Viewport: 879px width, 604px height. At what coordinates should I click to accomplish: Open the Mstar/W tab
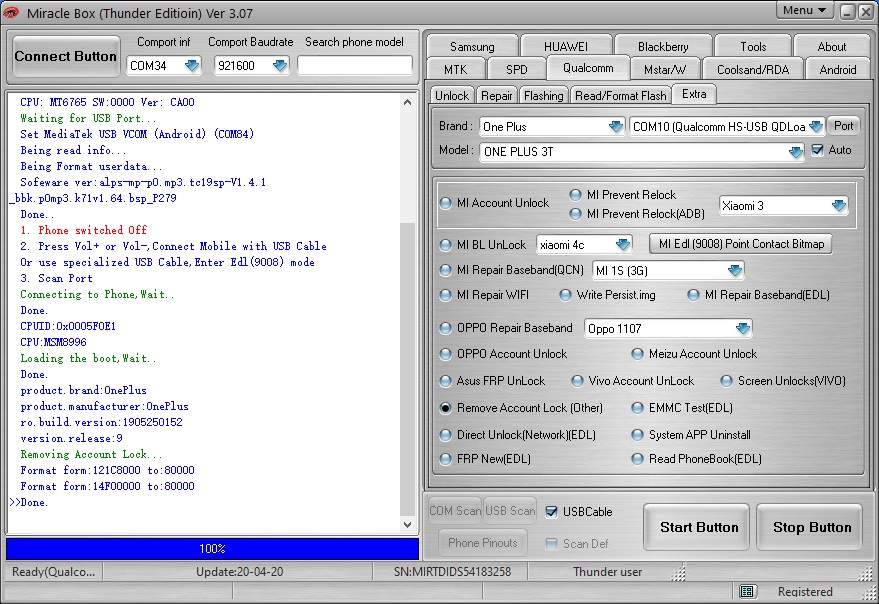pos(665,70)
